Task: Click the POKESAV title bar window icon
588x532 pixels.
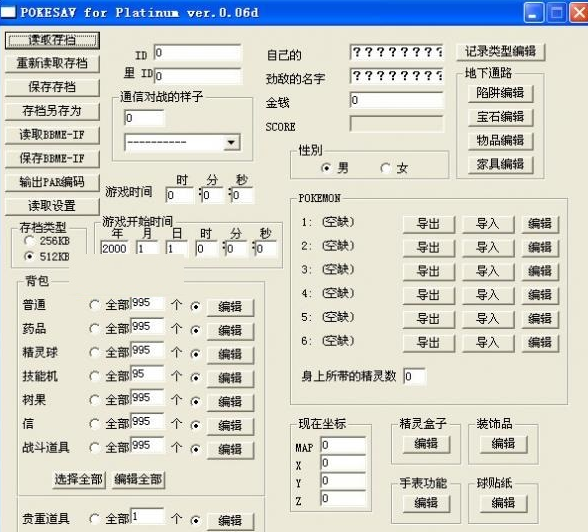Action: (x=8, y=12)
